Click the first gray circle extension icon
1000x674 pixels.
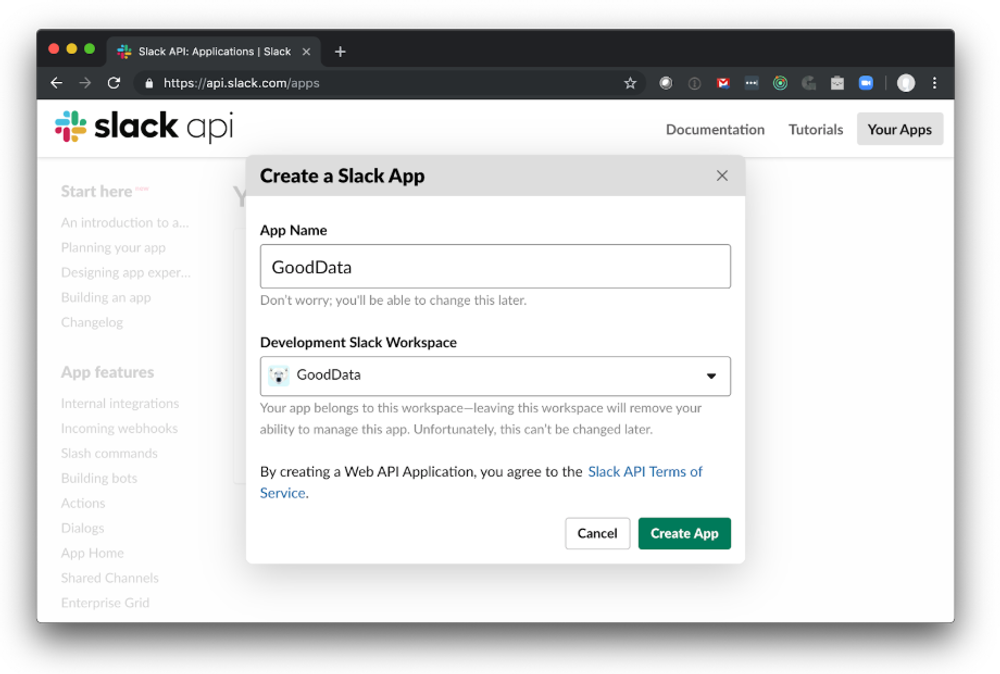(665, 83)
